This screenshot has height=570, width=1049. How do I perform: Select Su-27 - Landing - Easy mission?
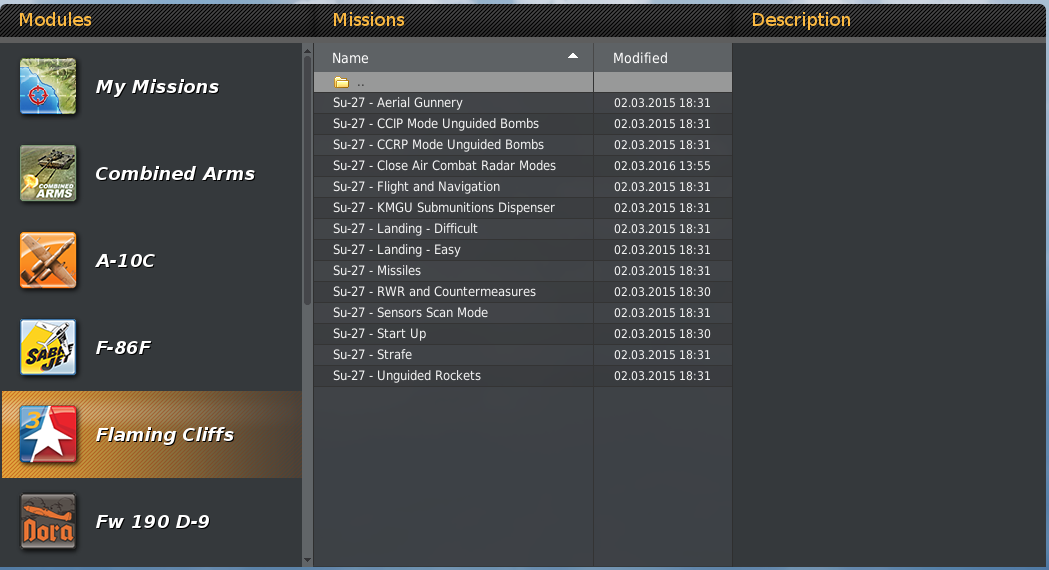point(397,250)
